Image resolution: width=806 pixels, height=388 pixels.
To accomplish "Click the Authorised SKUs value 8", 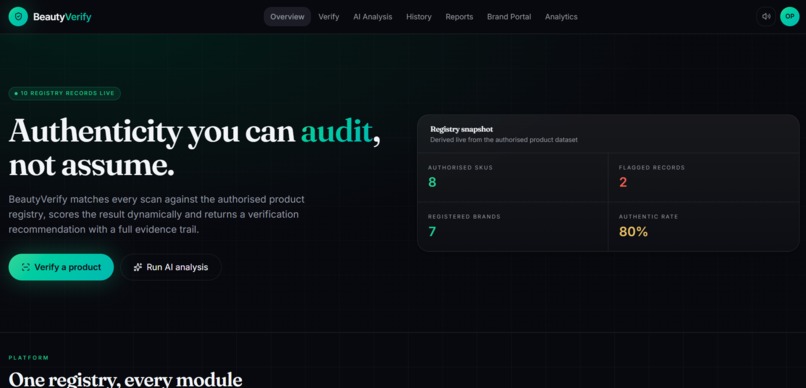I will (432, 182).
